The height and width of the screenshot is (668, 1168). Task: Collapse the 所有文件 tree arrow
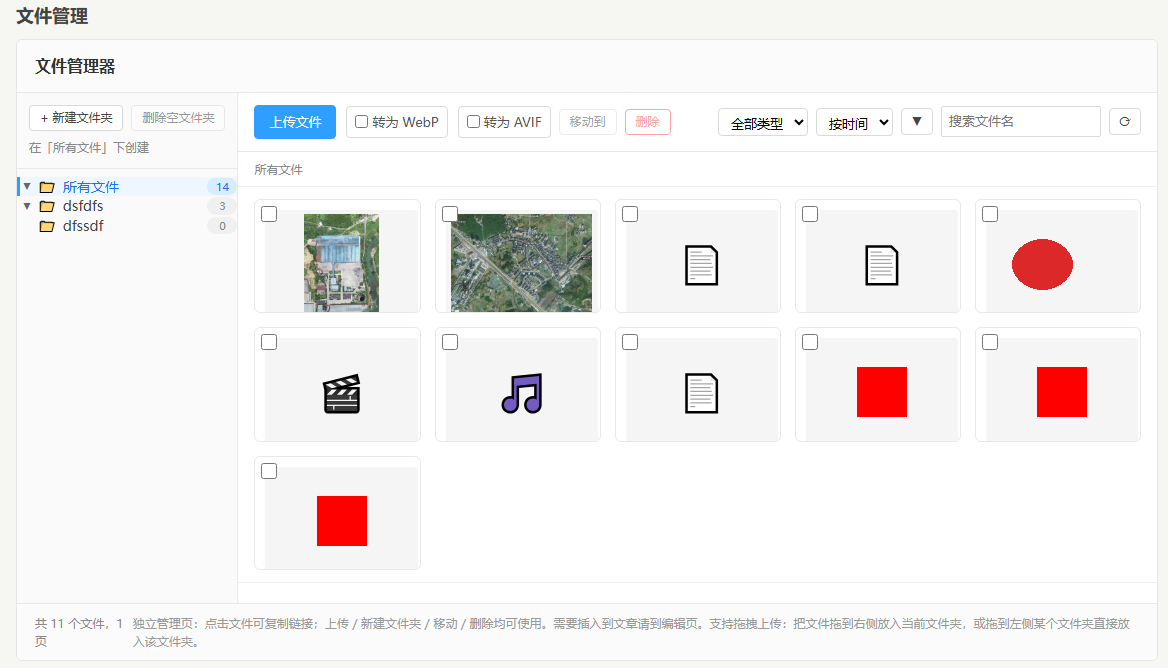click(27, 186)
